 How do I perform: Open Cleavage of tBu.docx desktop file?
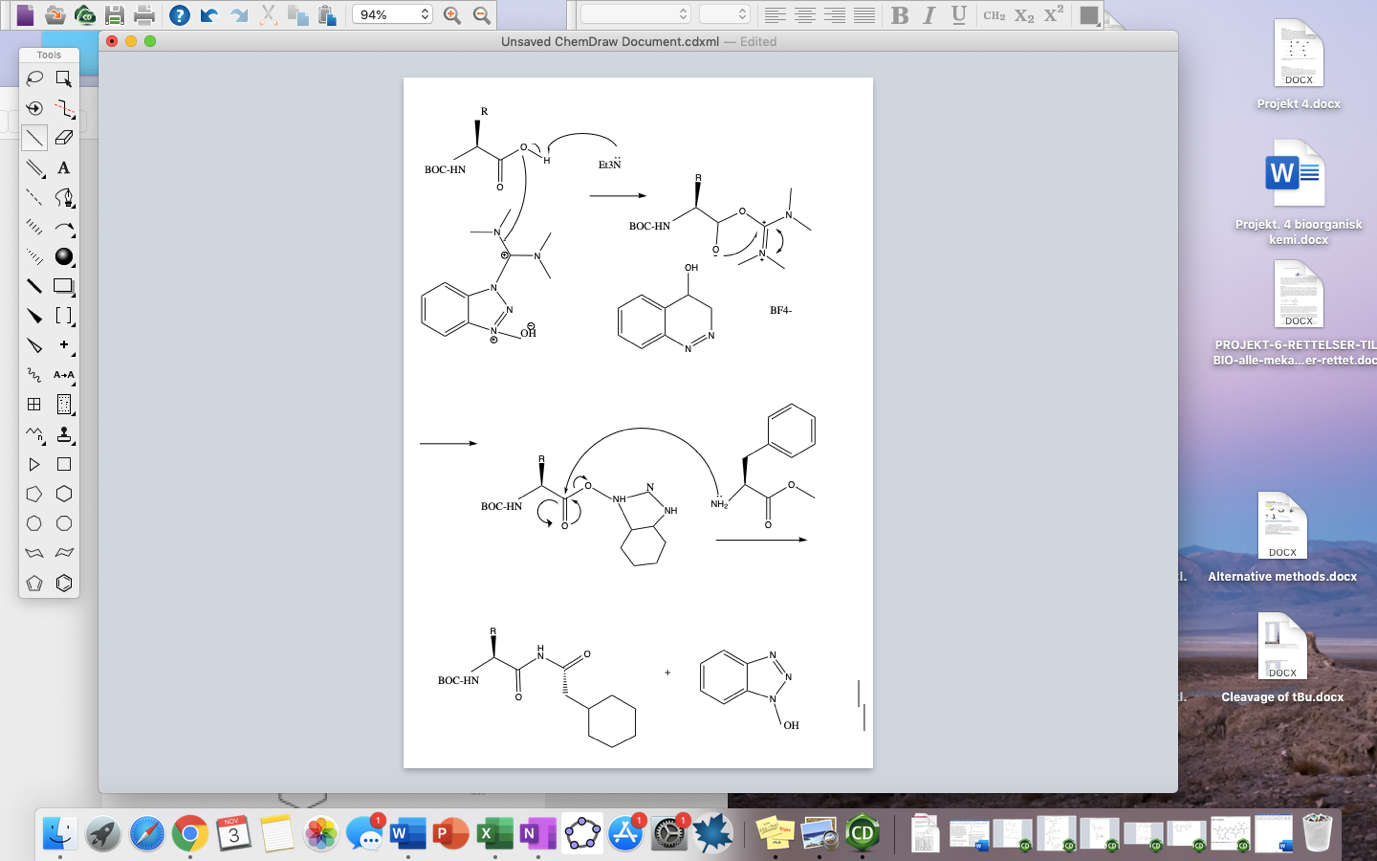tap(1282, 657)
